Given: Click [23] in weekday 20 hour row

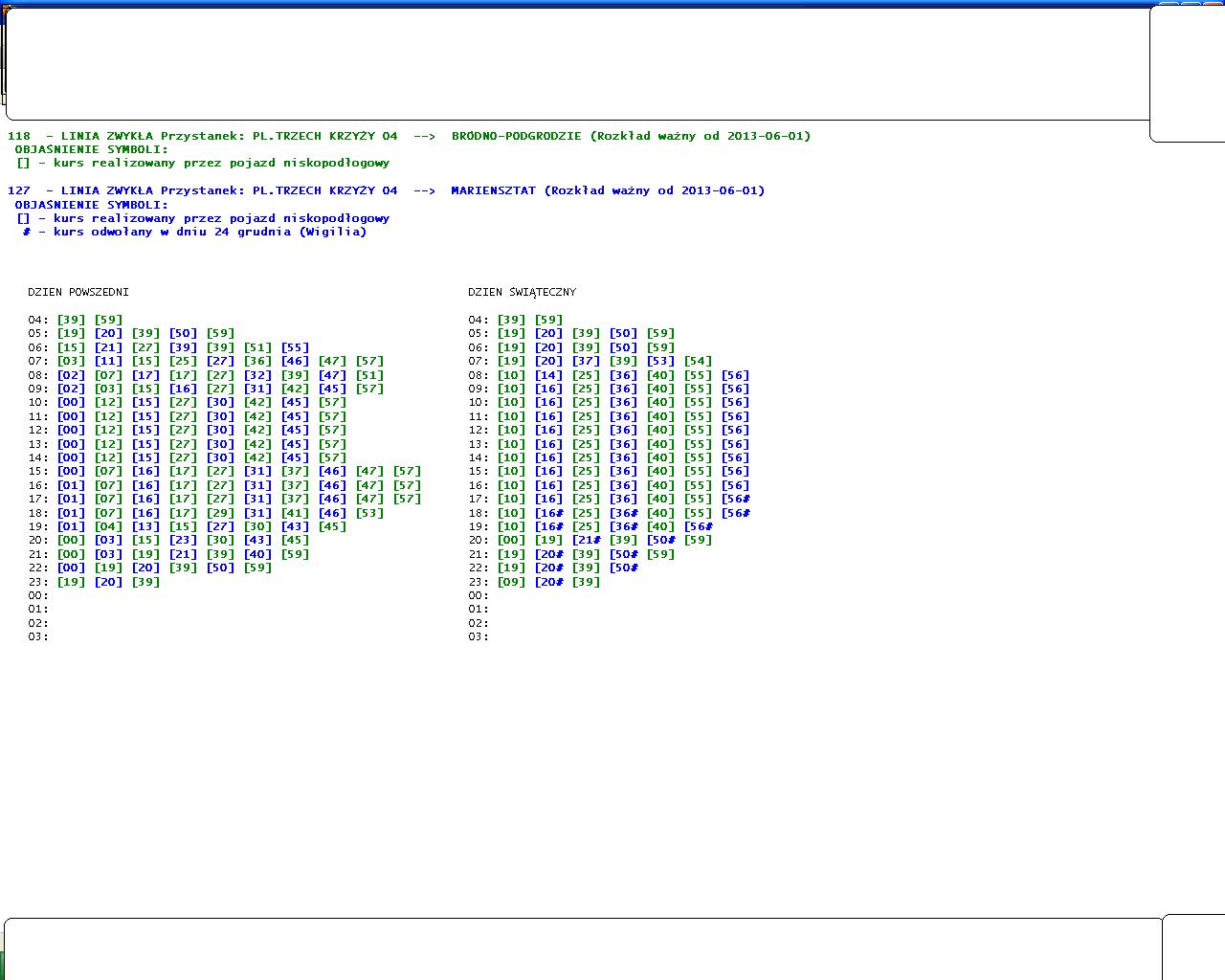Looking at the screenshot, I should click(x=184, y=541).
